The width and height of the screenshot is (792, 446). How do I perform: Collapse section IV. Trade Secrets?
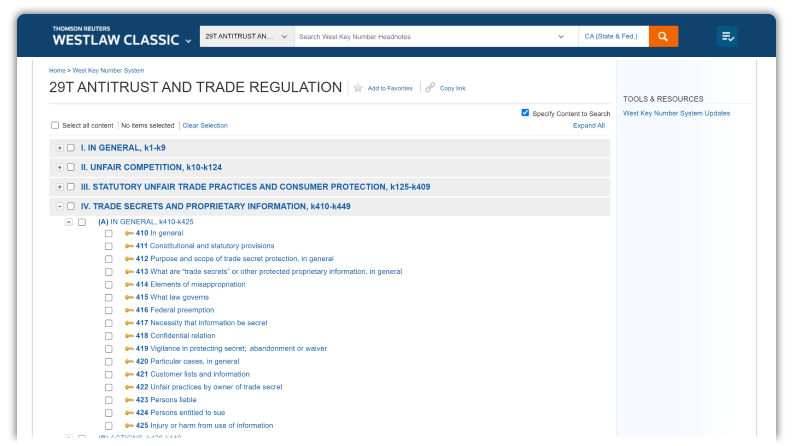(x=60, y=206)
